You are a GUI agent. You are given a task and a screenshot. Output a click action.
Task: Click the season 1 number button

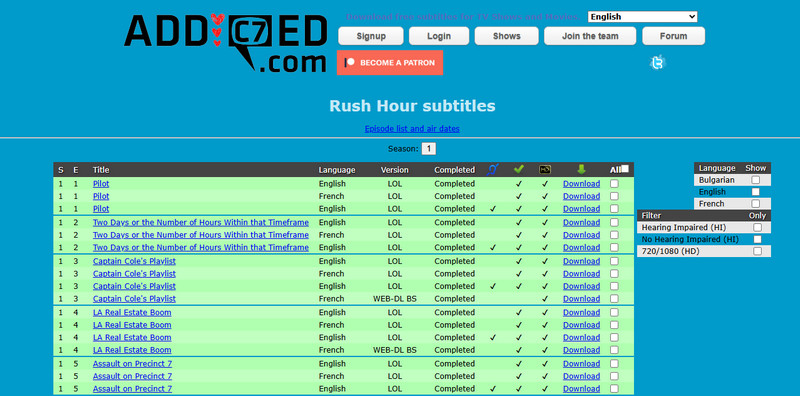click(429, 149)
